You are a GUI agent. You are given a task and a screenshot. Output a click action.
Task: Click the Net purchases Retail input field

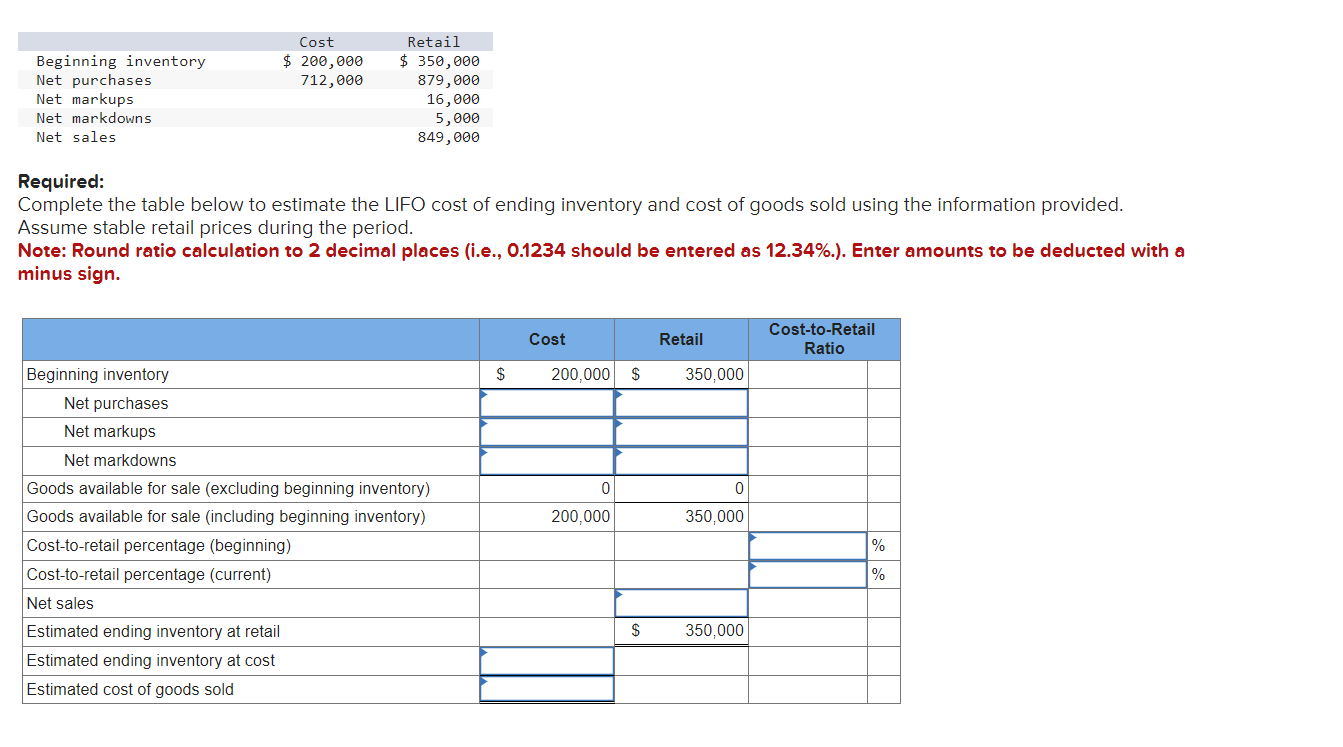[680, 402]
